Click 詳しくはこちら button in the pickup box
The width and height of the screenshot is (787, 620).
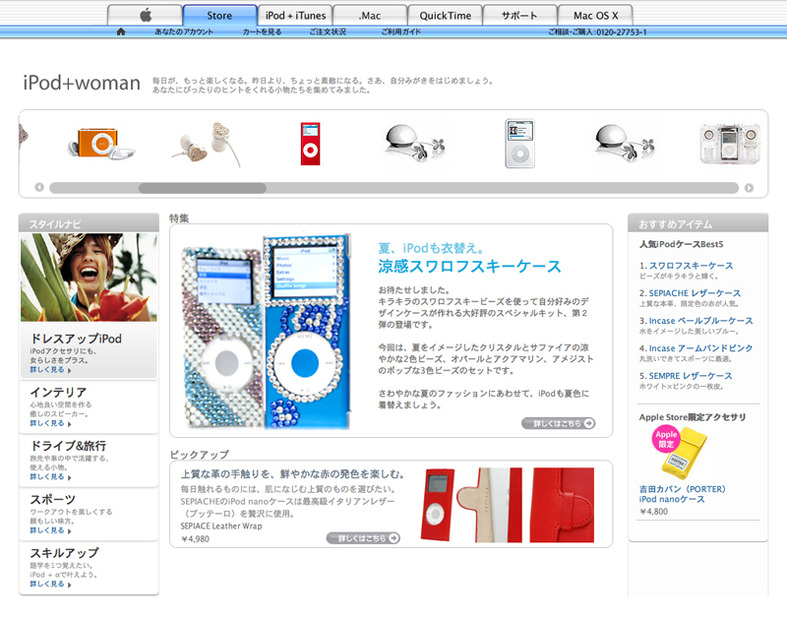click(363, 538)
